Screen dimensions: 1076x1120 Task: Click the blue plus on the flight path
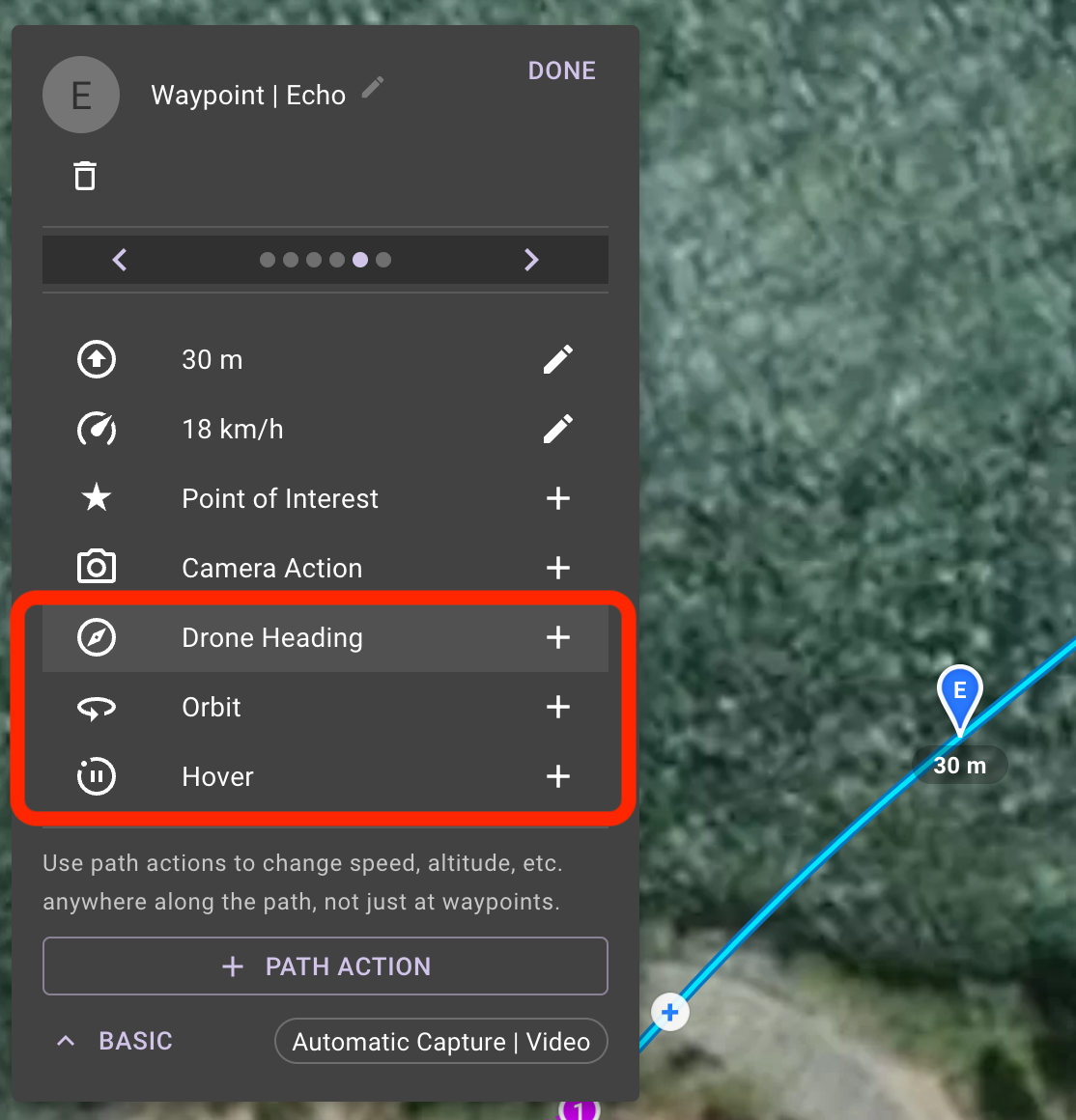tap(669, 1012)
